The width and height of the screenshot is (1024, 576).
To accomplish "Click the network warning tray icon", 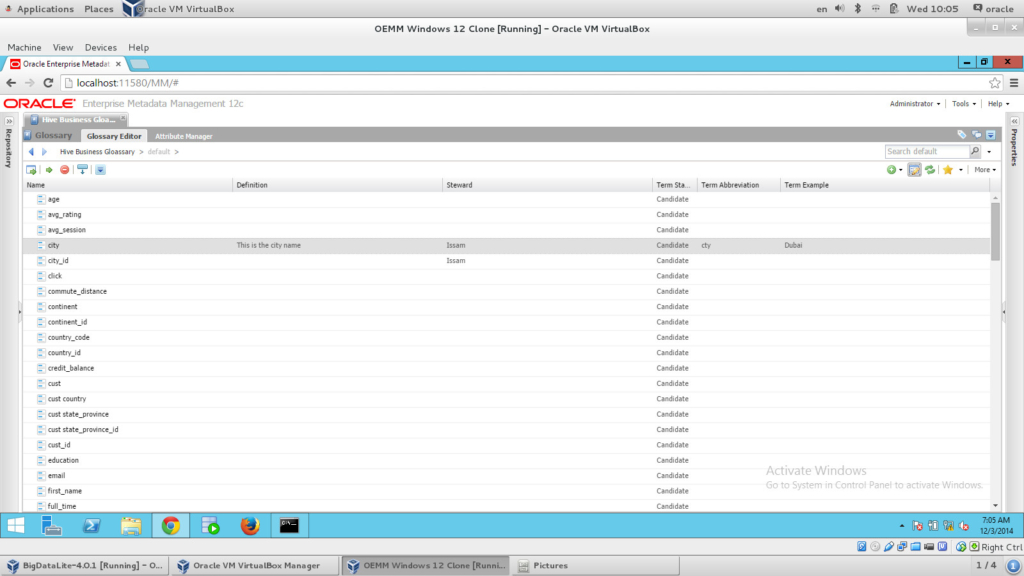I will [x=948, y=526].
